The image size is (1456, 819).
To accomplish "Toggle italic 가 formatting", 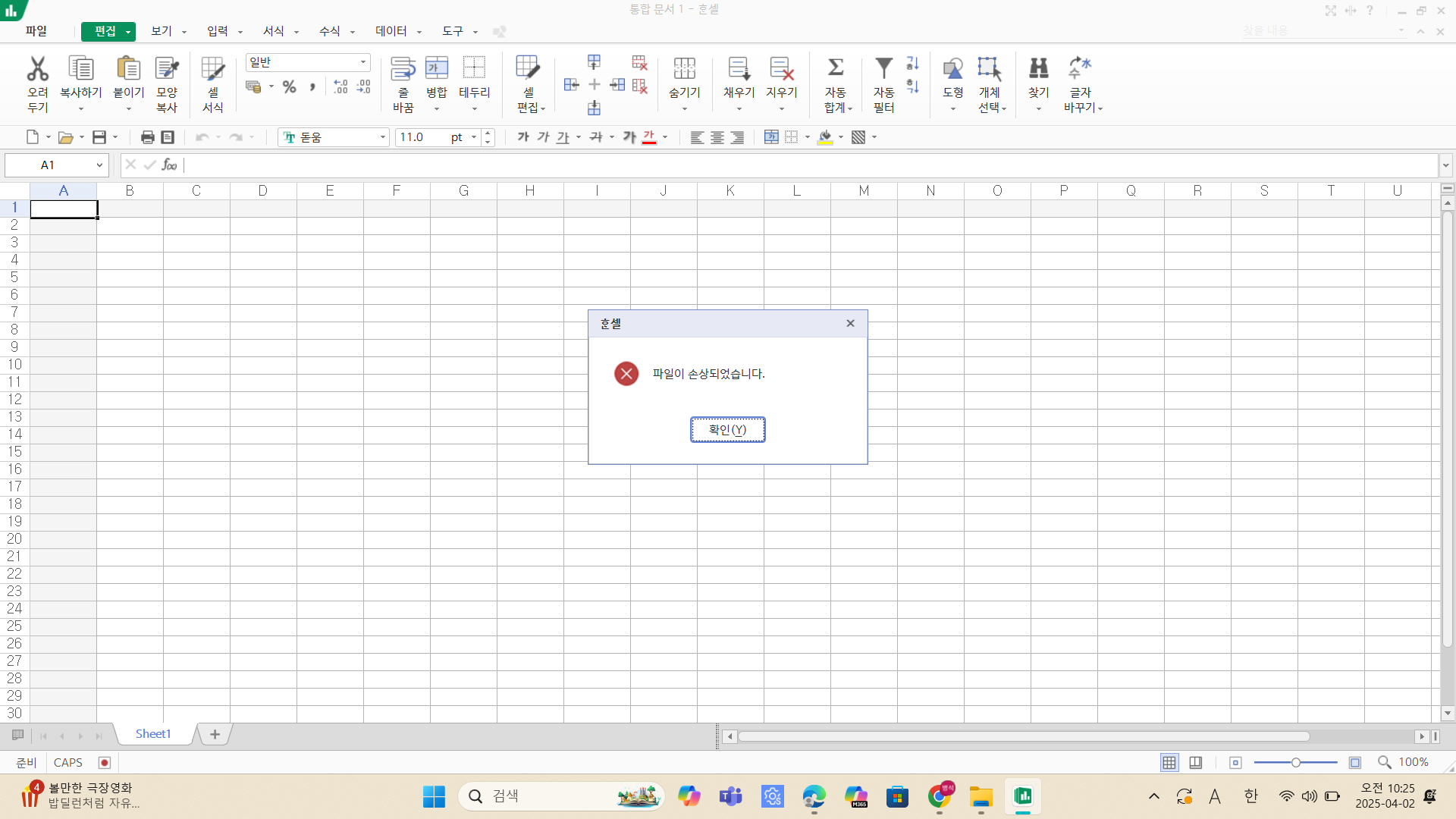I will pos(543,137).
